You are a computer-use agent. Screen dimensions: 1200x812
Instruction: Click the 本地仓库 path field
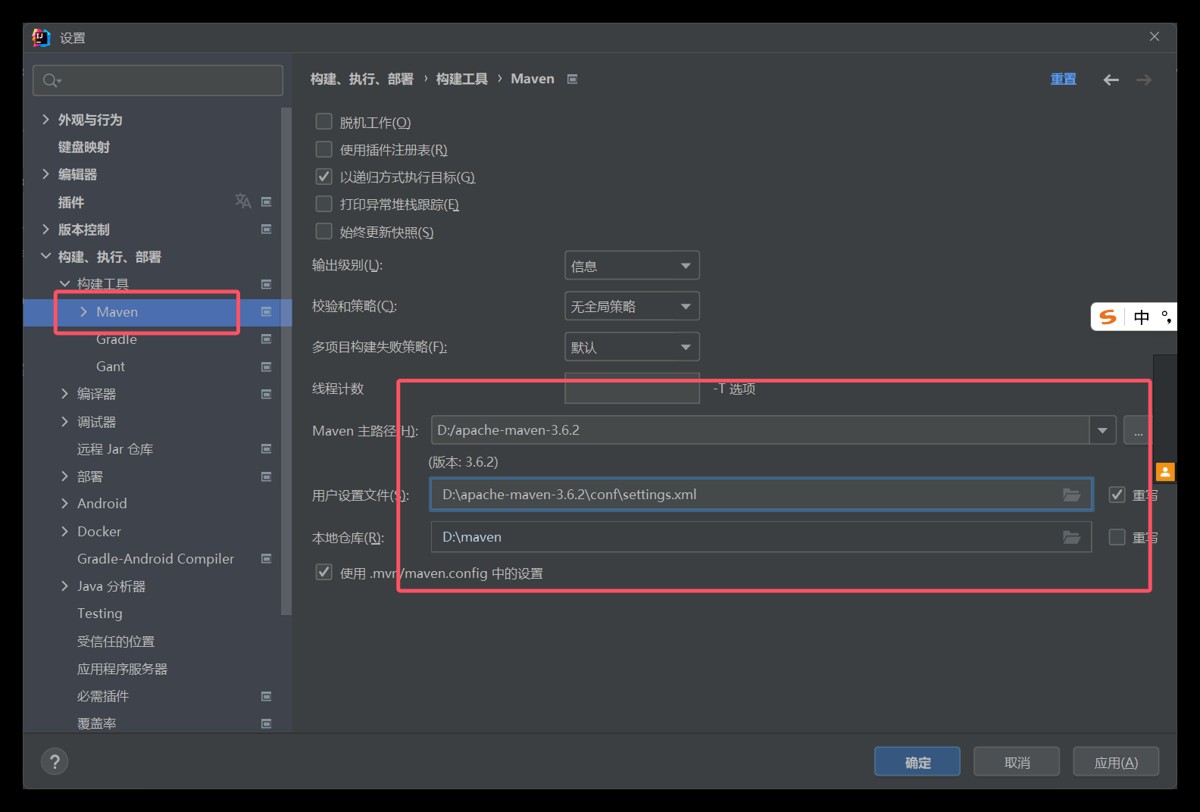click(x=761, y=537)
